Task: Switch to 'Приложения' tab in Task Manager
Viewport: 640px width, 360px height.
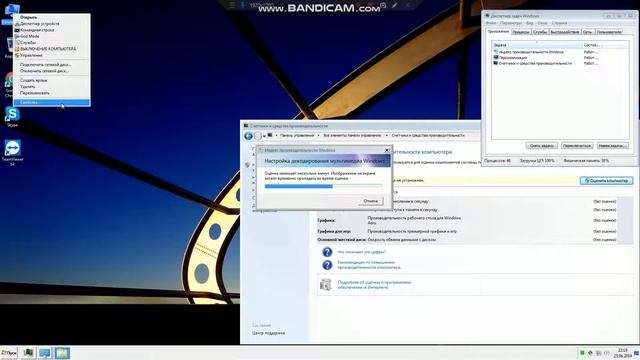Action: [x=498, y=31]
